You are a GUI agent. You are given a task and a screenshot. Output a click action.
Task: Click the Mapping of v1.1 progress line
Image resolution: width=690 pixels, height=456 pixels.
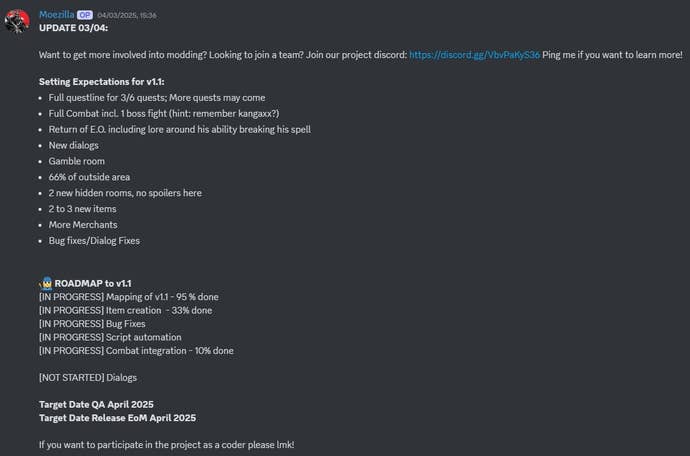coord(128,297)
